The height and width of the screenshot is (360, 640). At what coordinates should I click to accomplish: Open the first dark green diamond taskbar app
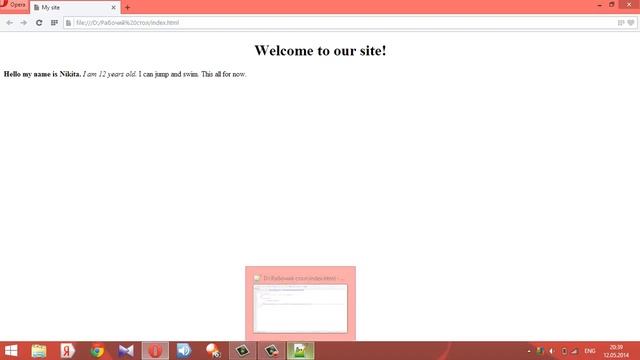tap(242, 351)
